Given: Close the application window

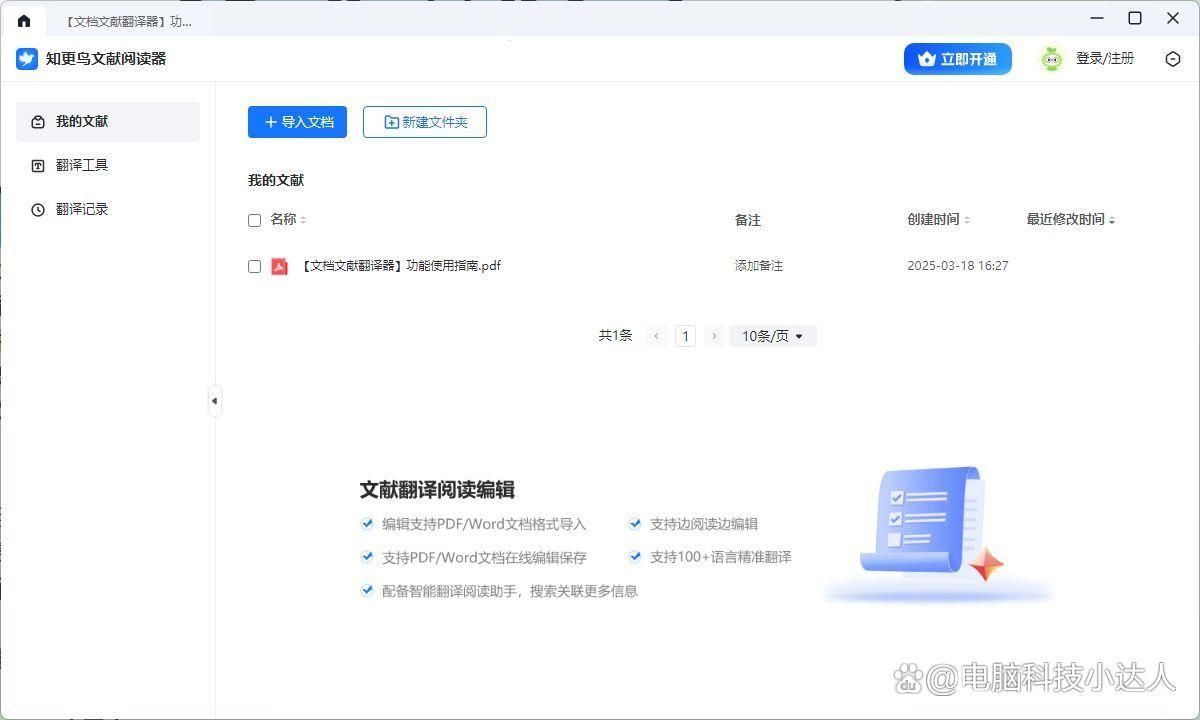Looking at the screenshot, I should point(1173,18).
